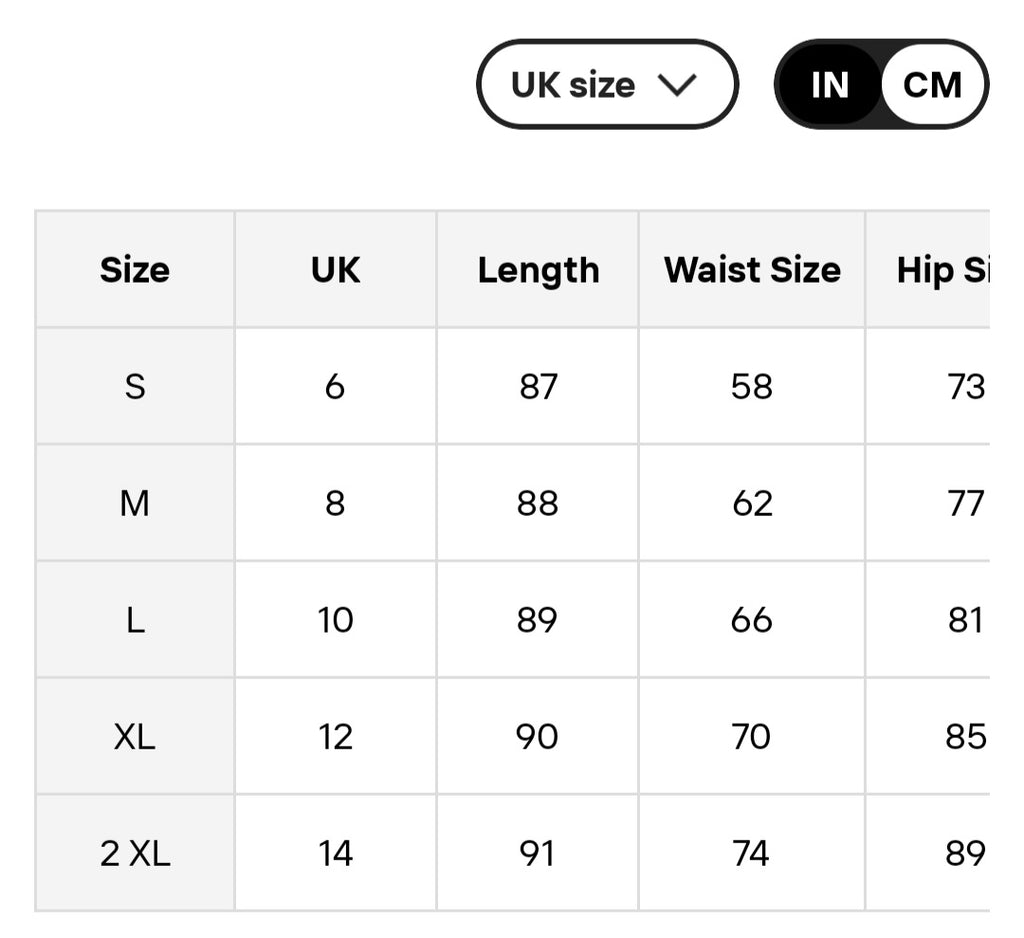Select the L size row label

coord(135,620)
